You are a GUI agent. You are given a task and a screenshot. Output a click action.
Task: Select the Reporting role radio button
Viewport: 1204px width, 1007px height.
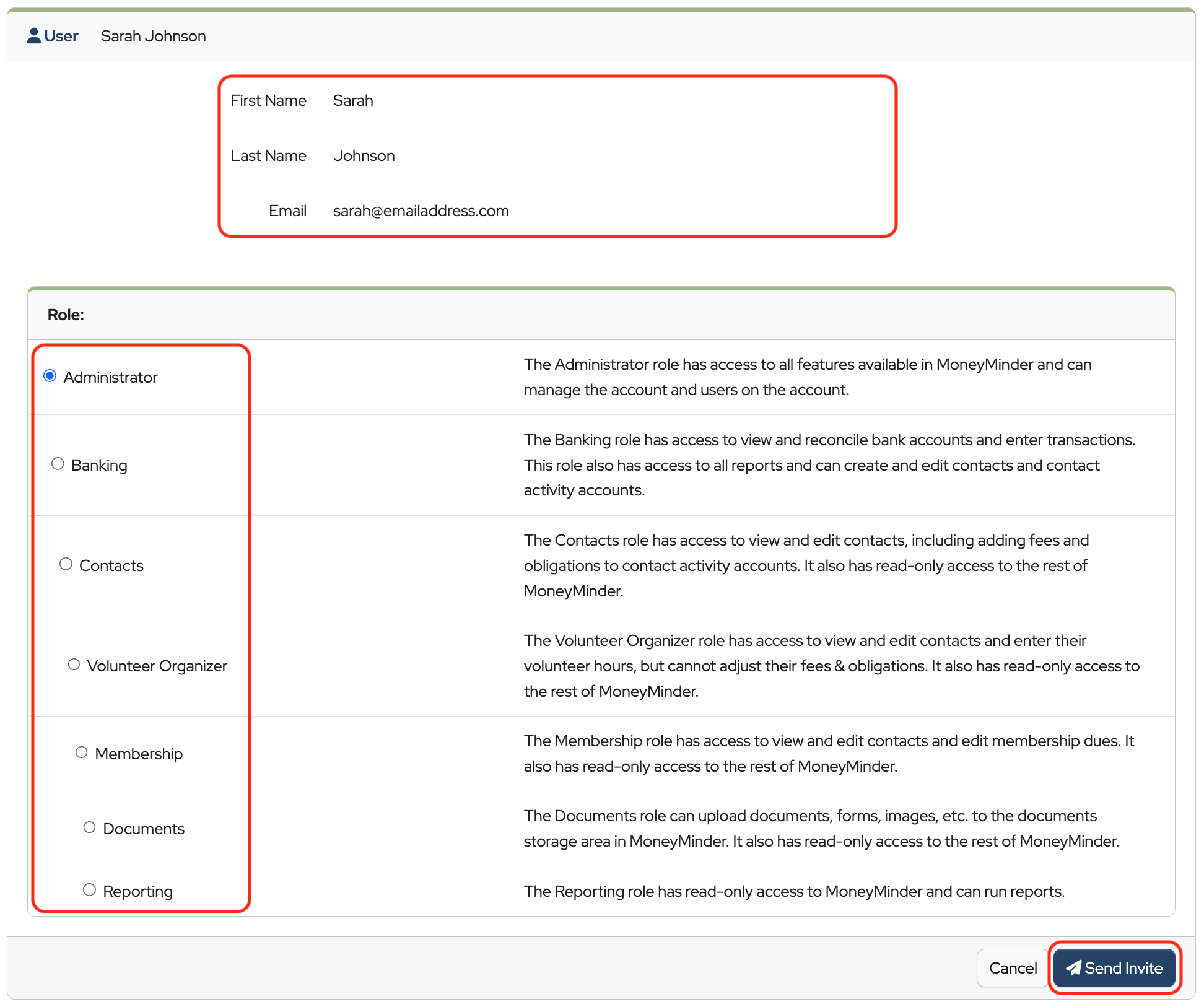90,890
